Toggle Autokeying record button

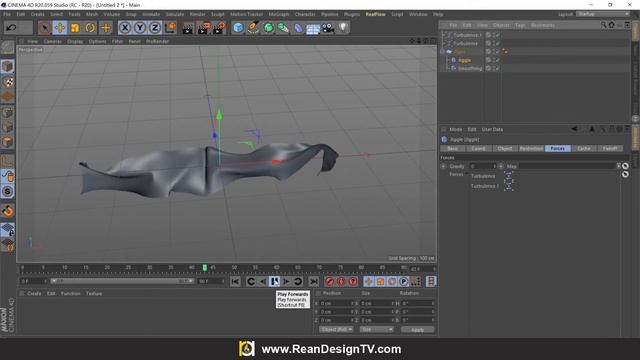click(341, 282)
